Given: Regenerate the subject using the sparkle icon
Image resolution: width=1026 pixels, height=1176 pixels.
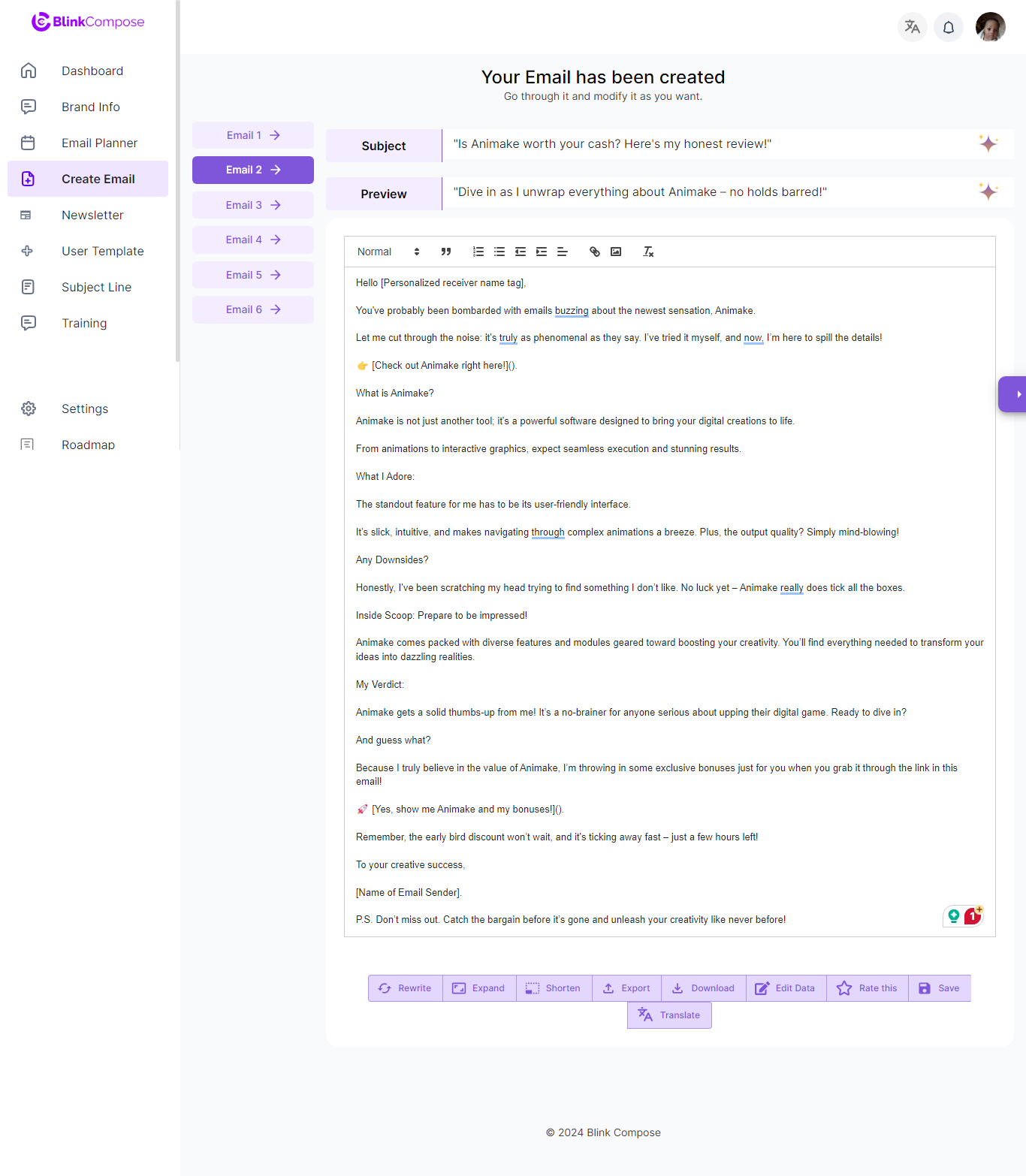Looking at the screenshot, I should click(989, 143).
